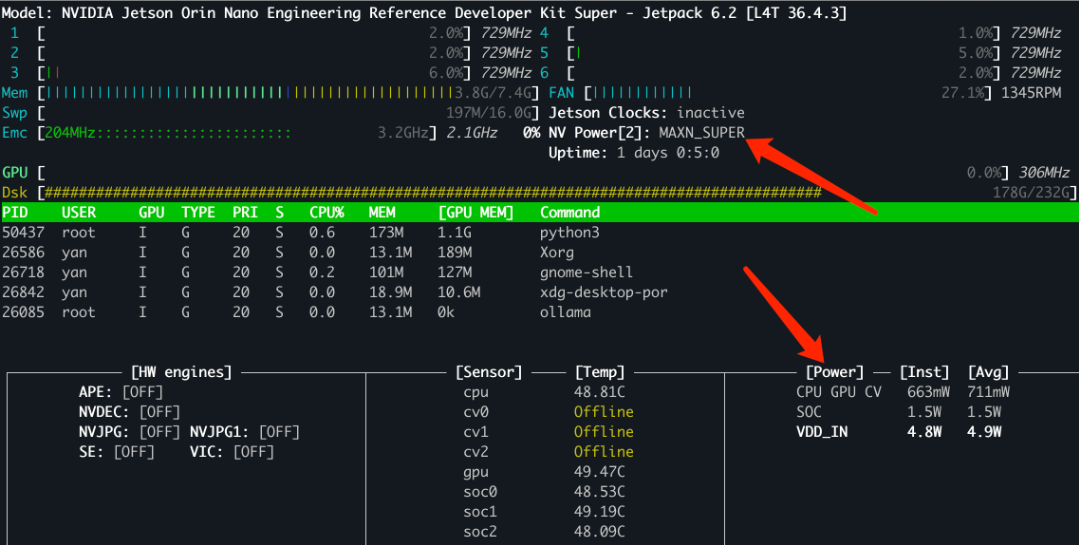Screen dimensions: 1079x545
Task: Click the Model header line
Action: [424, 13]
